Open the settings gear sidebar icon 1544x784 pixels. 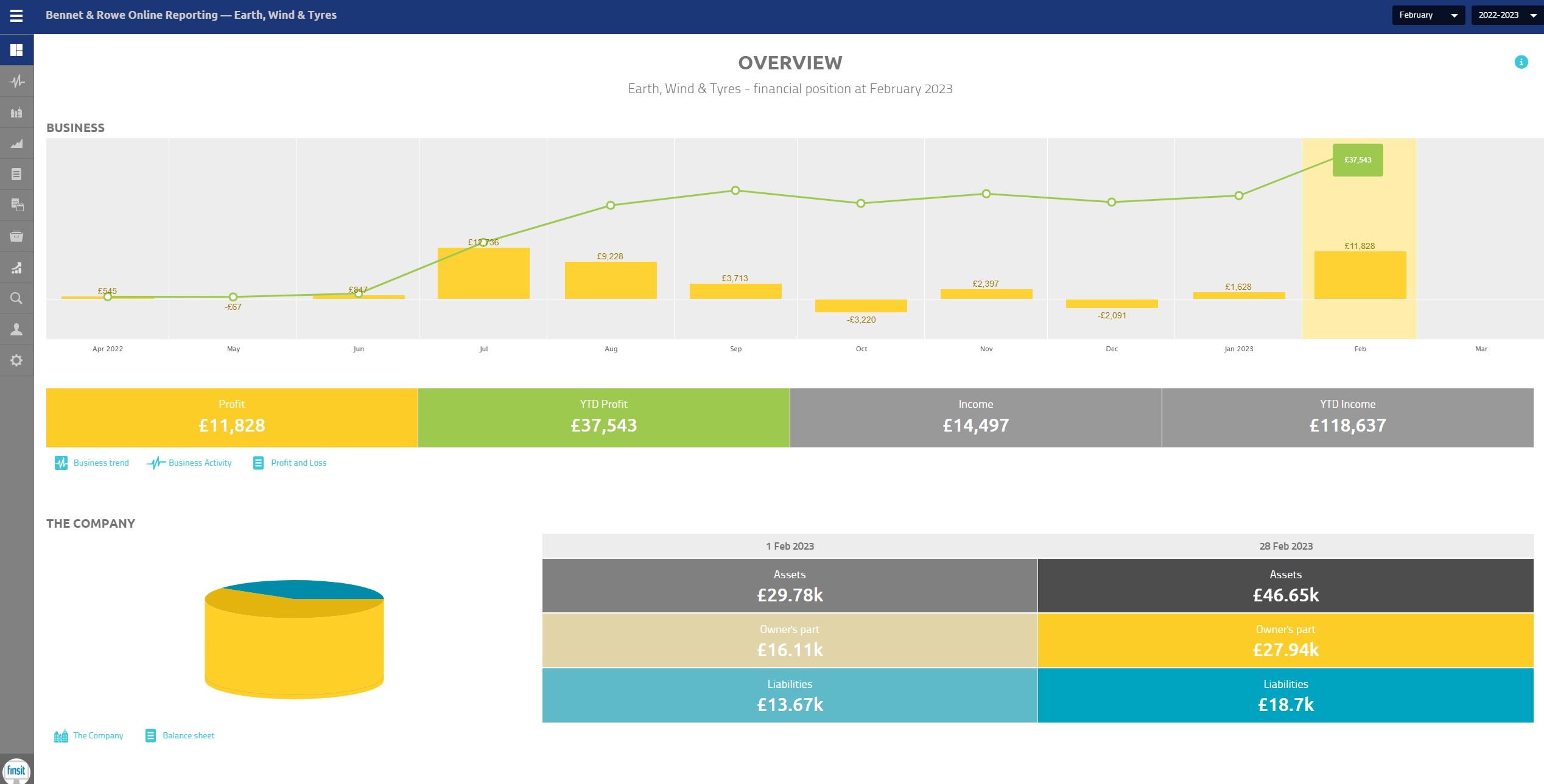16,360
